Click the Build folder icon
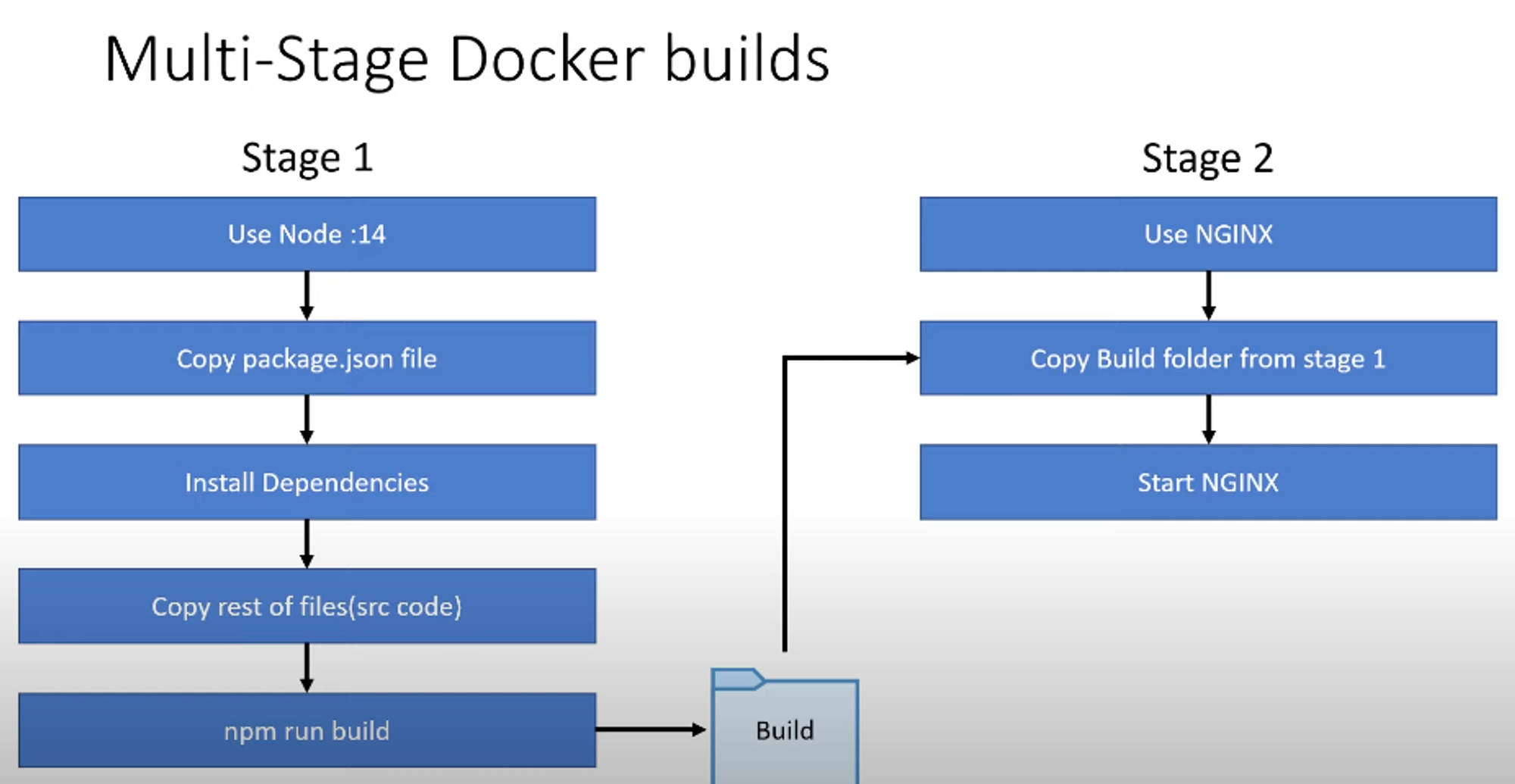This screenshot has width=1515, height=784. pyautogui.click(x=785, y=727)
